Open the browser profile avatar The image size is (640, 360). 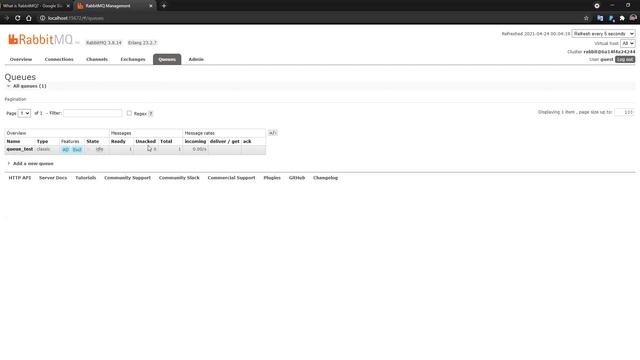pos(633,18)
